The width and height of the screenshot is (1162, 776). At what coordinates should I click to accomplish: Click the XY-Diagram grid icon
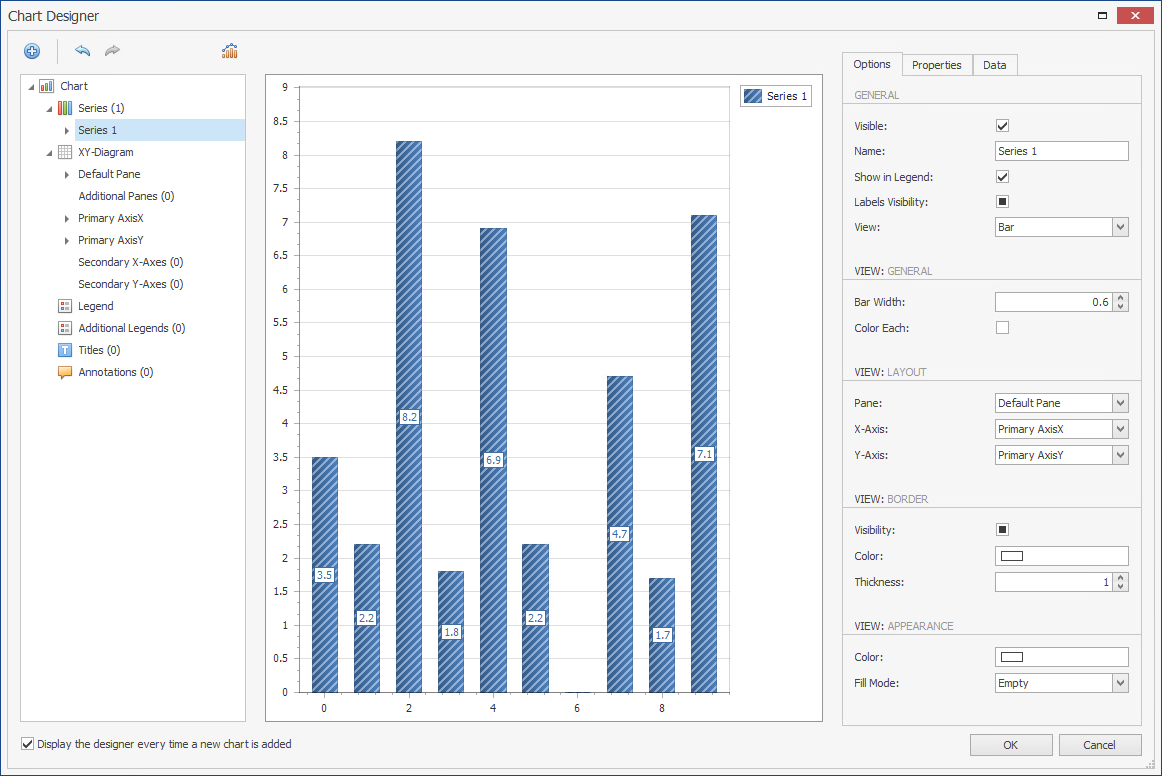tap(65, 152)
